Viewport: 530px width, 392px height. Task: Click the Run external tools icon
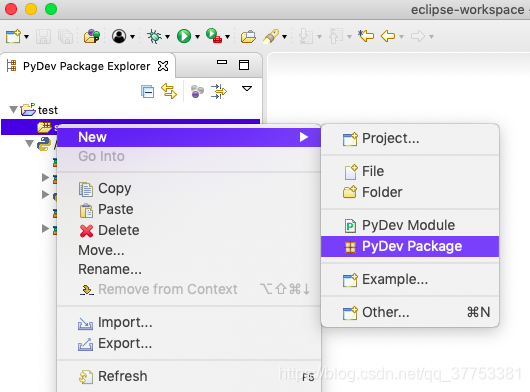click(214, 36)
